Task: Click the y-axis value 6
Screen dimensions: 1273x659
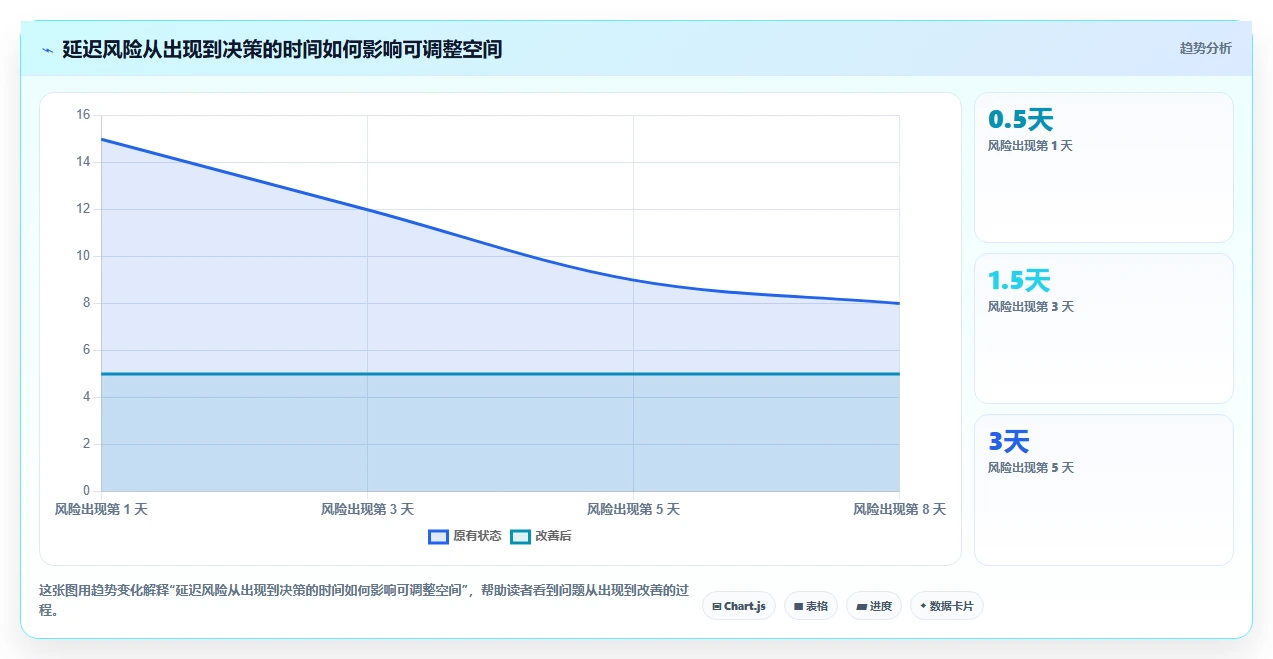Action: pyautogui.click(x=86, y=350)
